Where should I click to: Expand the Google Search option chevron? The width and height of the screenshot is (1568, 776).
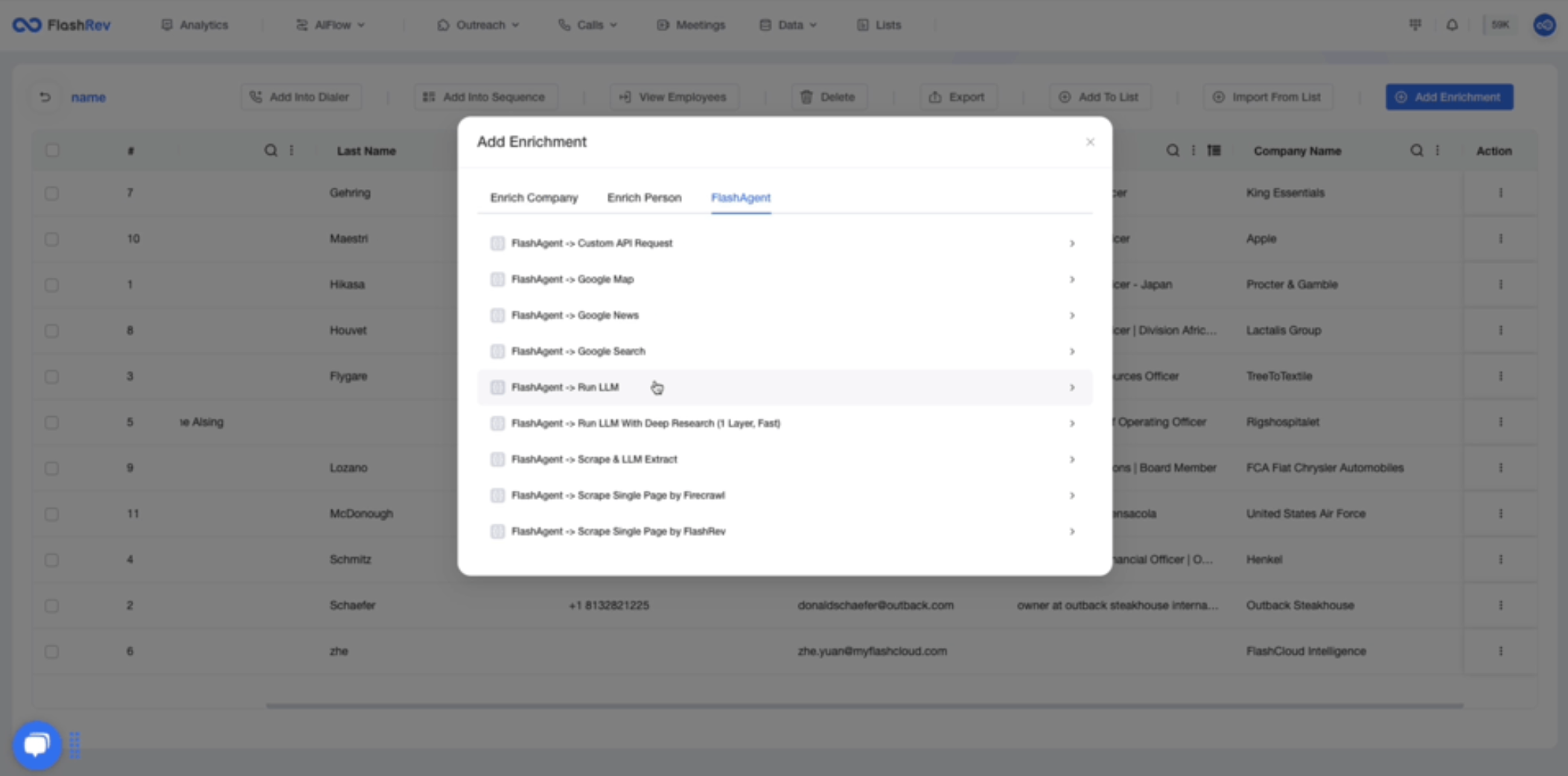click(x=1072, y=352)
